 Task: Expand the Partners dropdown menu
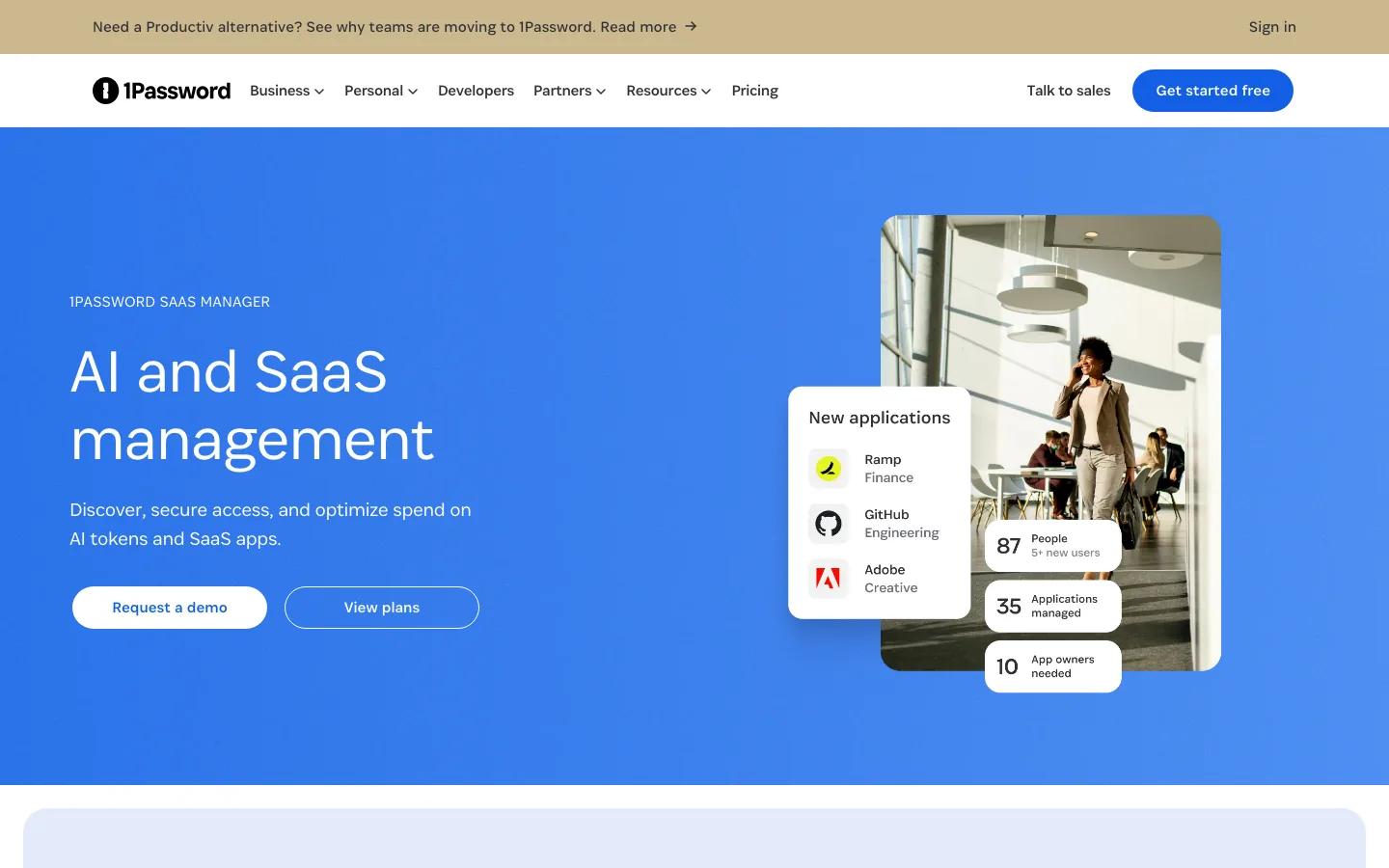click(570, 91)
